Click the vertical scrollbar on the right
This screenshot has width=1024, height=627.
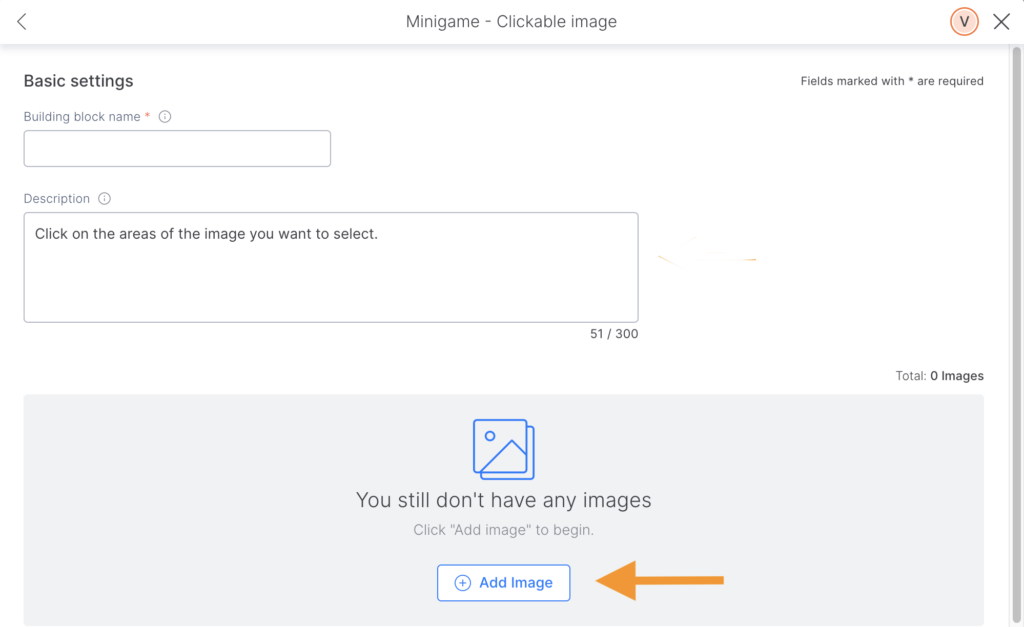[x=1017, y=300]
